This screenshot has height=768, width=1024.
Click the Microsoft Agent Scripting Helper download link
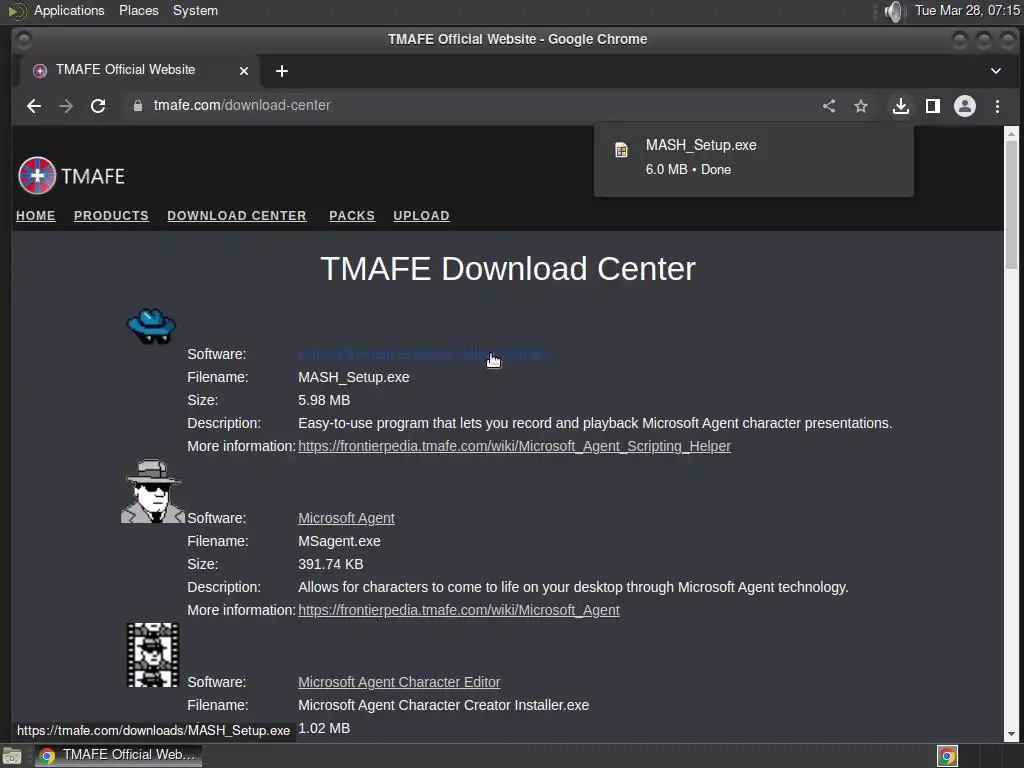click(x=424, y=354)
